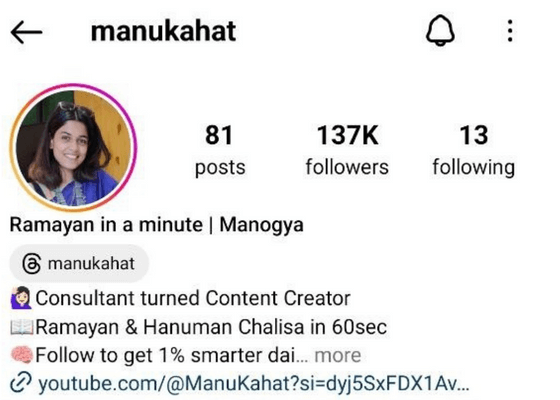This screenshot has height=400, width=560.
Task: Open the three-dot options menu
Action: point(510,31)
